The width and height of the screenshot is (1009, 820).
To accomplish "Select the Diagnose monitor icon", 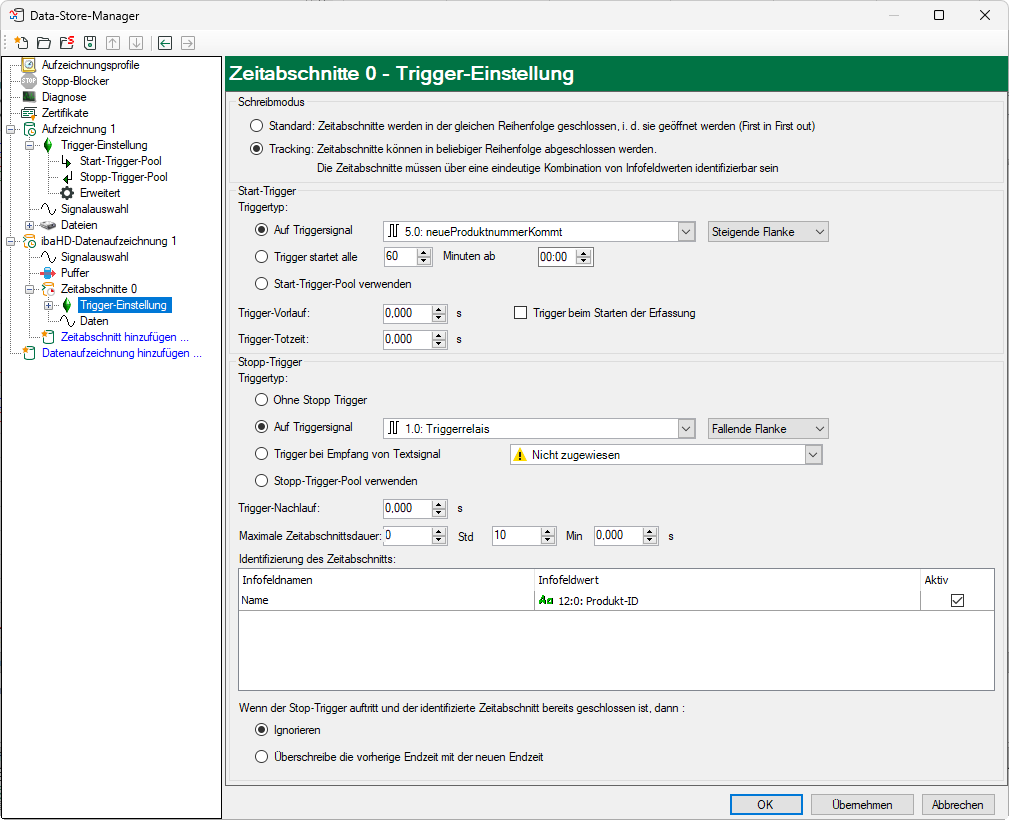I will 29,97.
